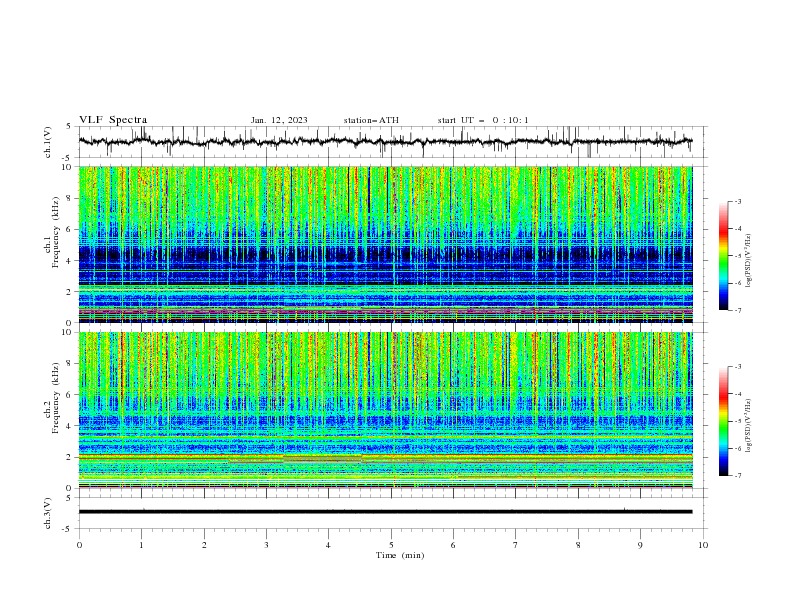792x612 pixels.
Task: Click time axis tick label '0'
Action: [x=79, y=545]
